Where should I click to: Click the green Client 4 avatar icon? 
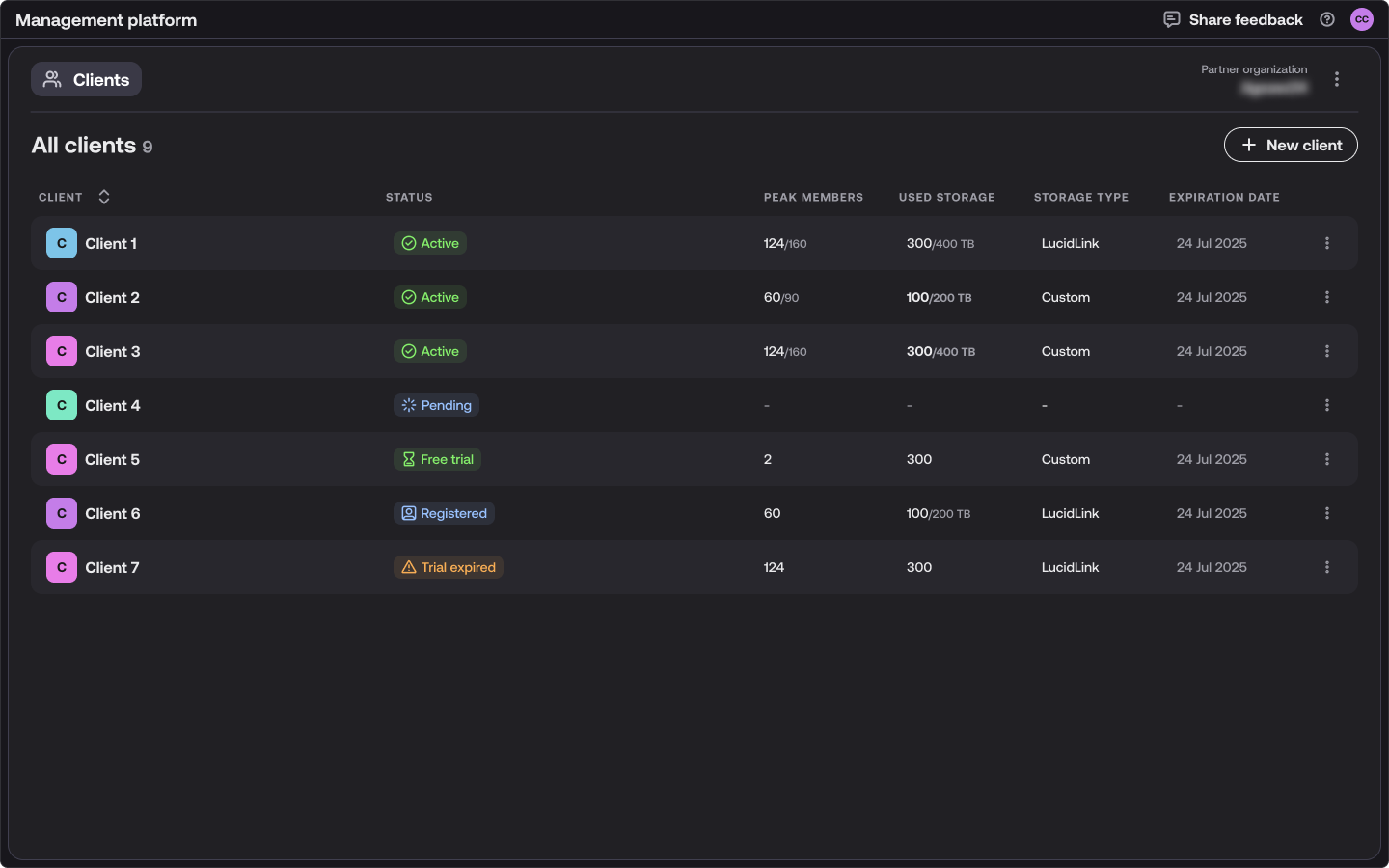click(x=62, y=405)
